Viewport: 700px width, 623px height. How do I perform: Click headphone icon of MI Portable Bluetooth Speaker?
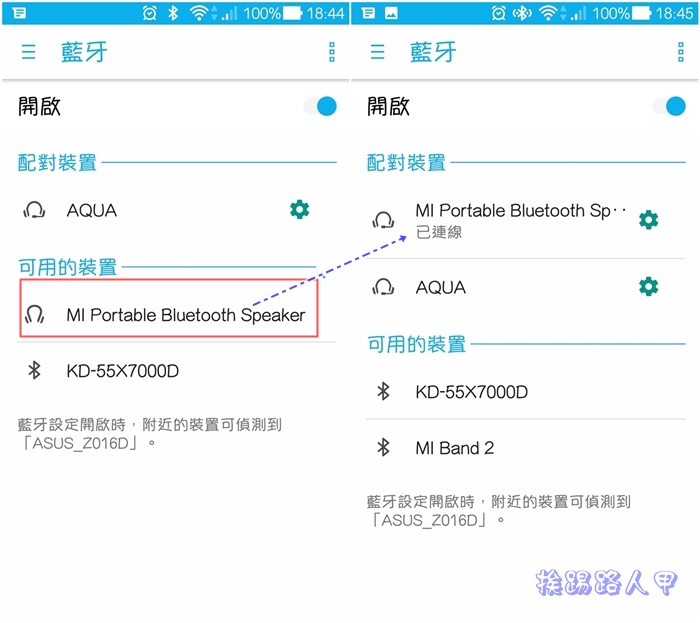pyautogui.click(x=34, y=314)
